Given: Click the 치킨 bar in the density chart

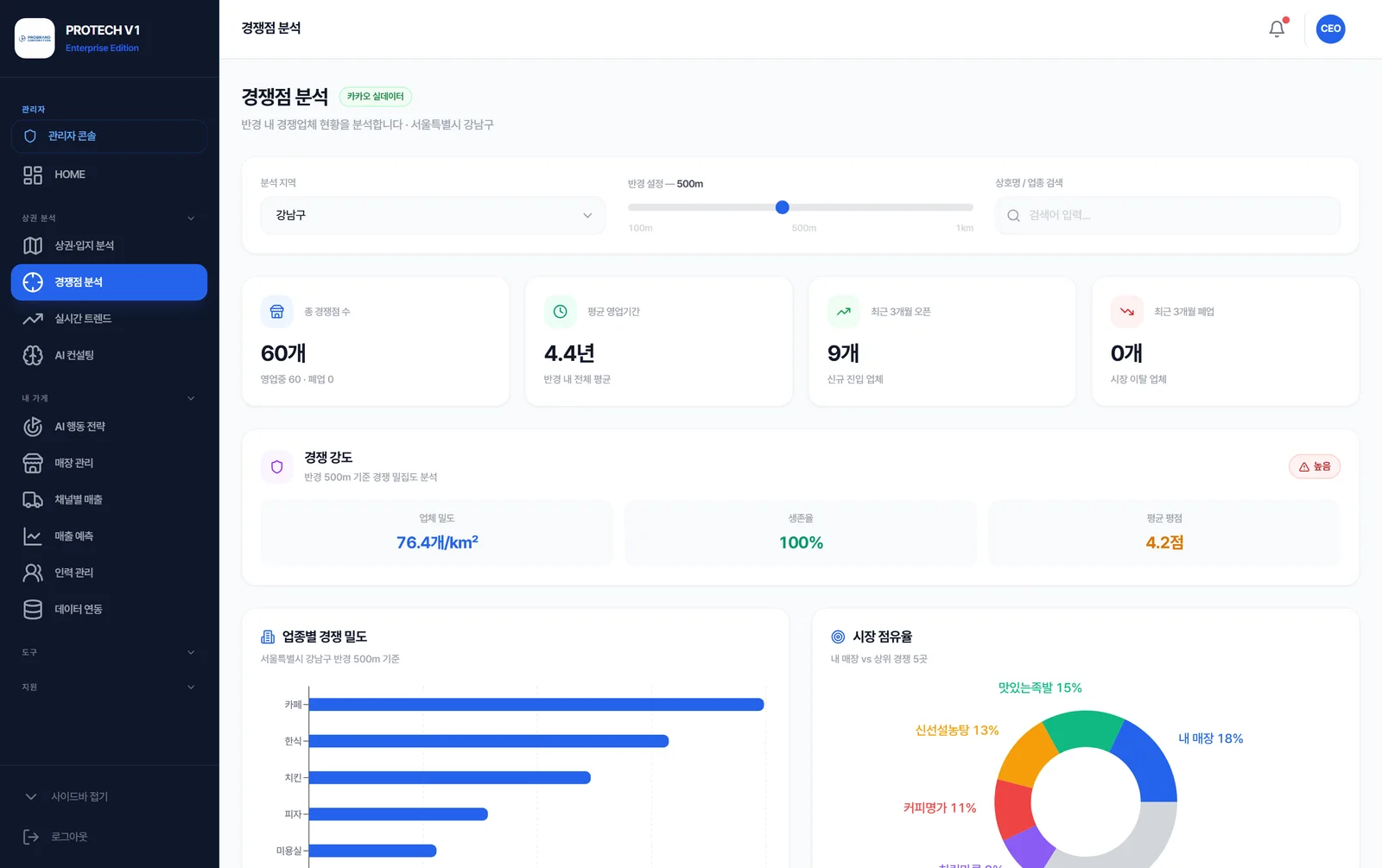Looking at the screenshot, I should coord(450,778).
